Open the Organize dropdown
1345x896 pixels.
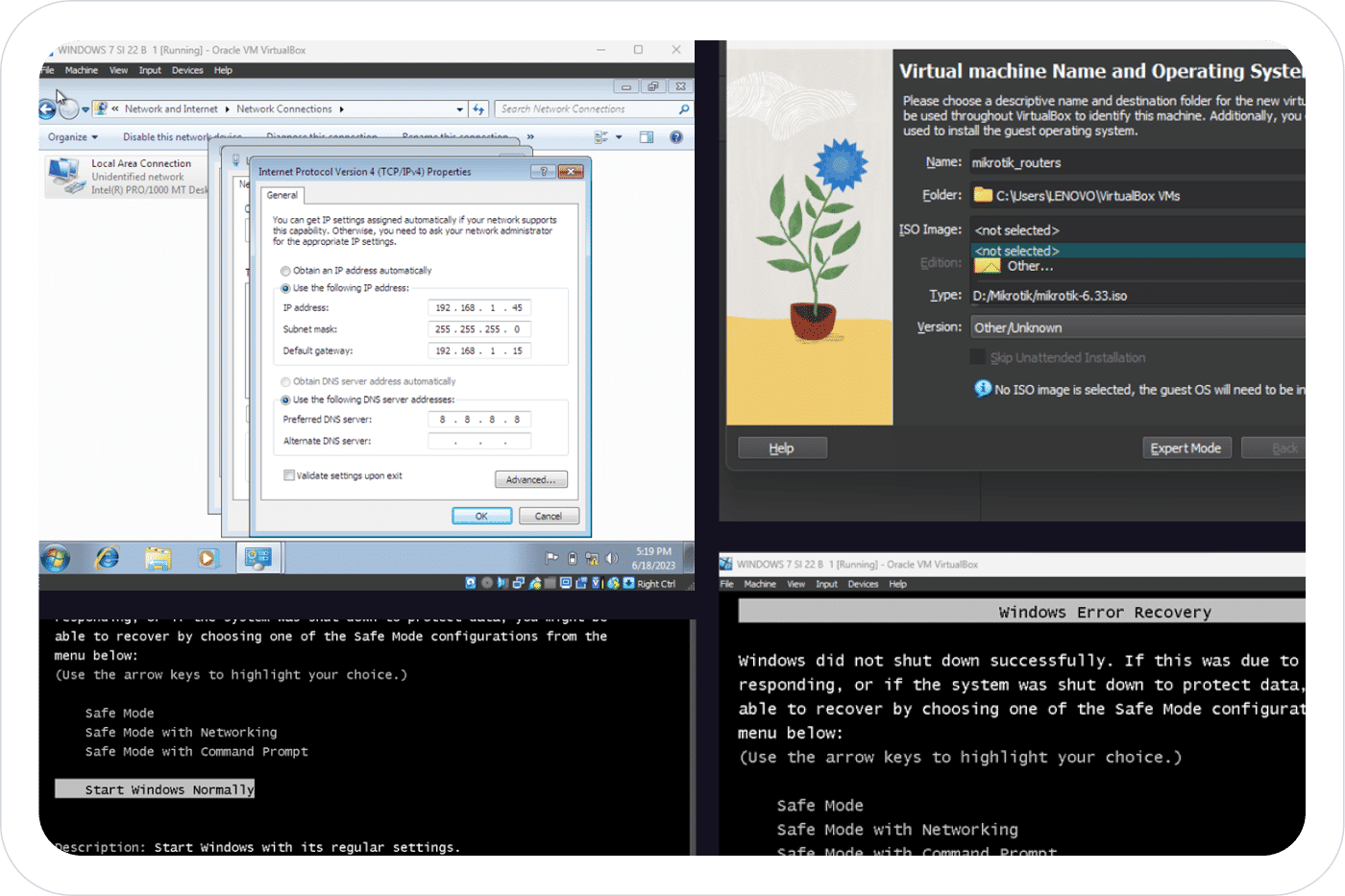click(x=73, y=137)
